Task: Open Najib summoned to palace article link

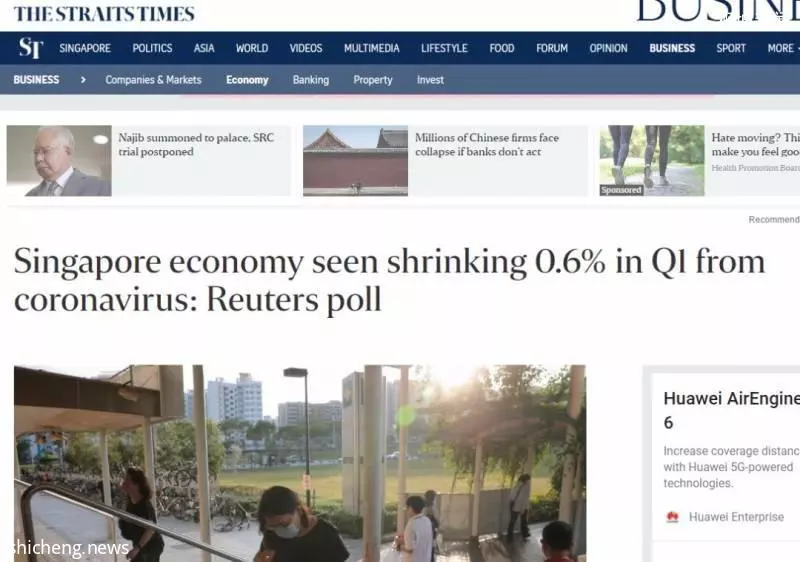Action: pyautogui.click(x=196, y=145)
